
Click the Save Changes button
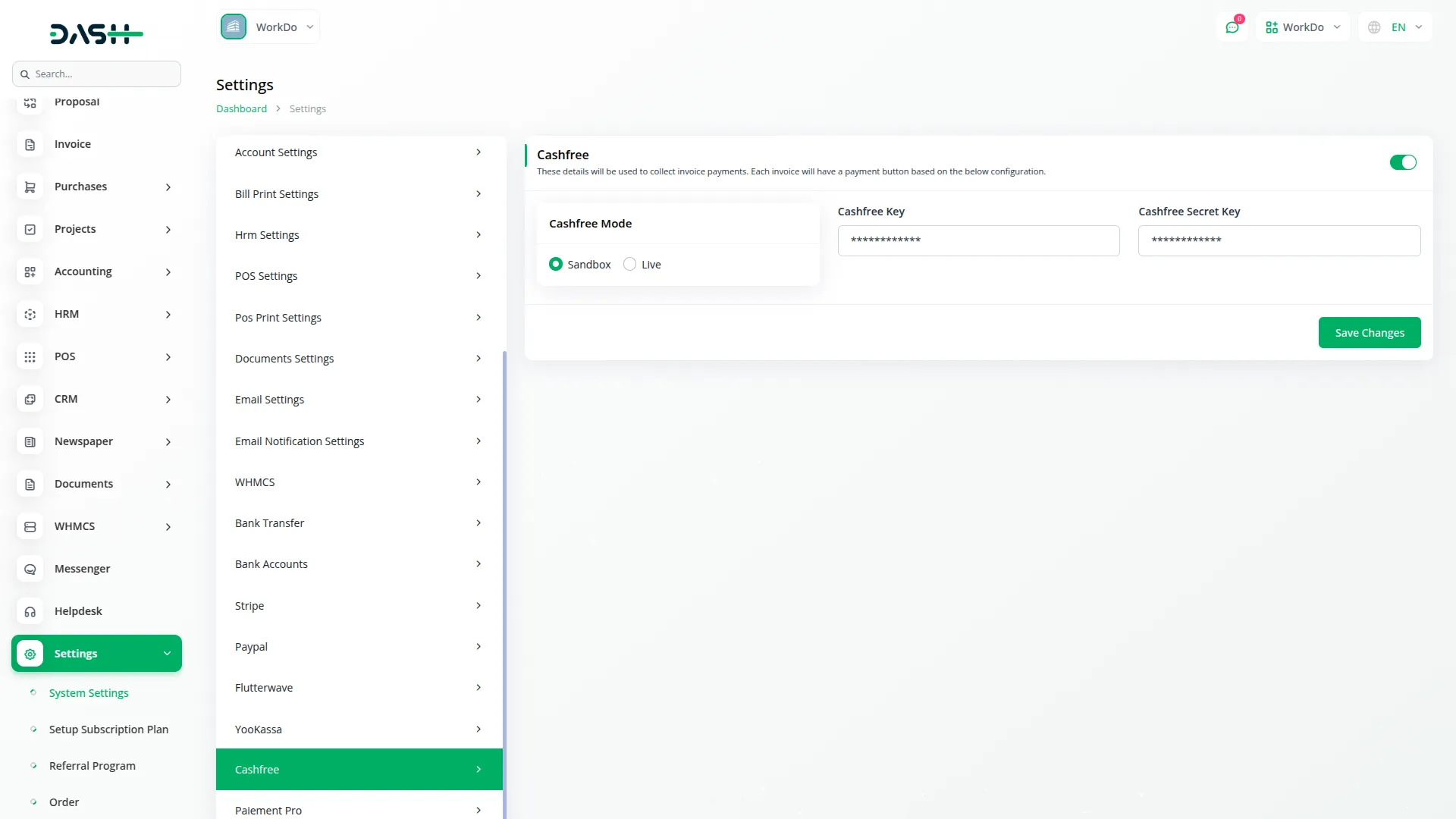pyautogui.click(x=1369, y=332)
